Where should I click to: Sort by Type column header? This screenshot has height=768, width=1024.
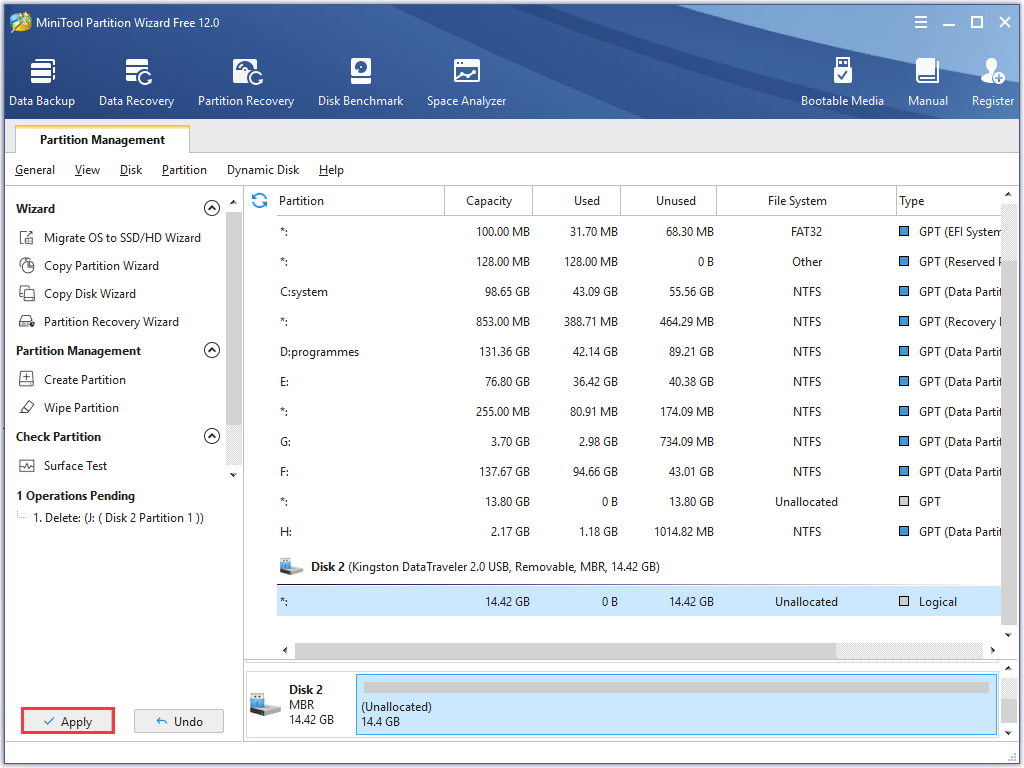[x=948, y=200]
